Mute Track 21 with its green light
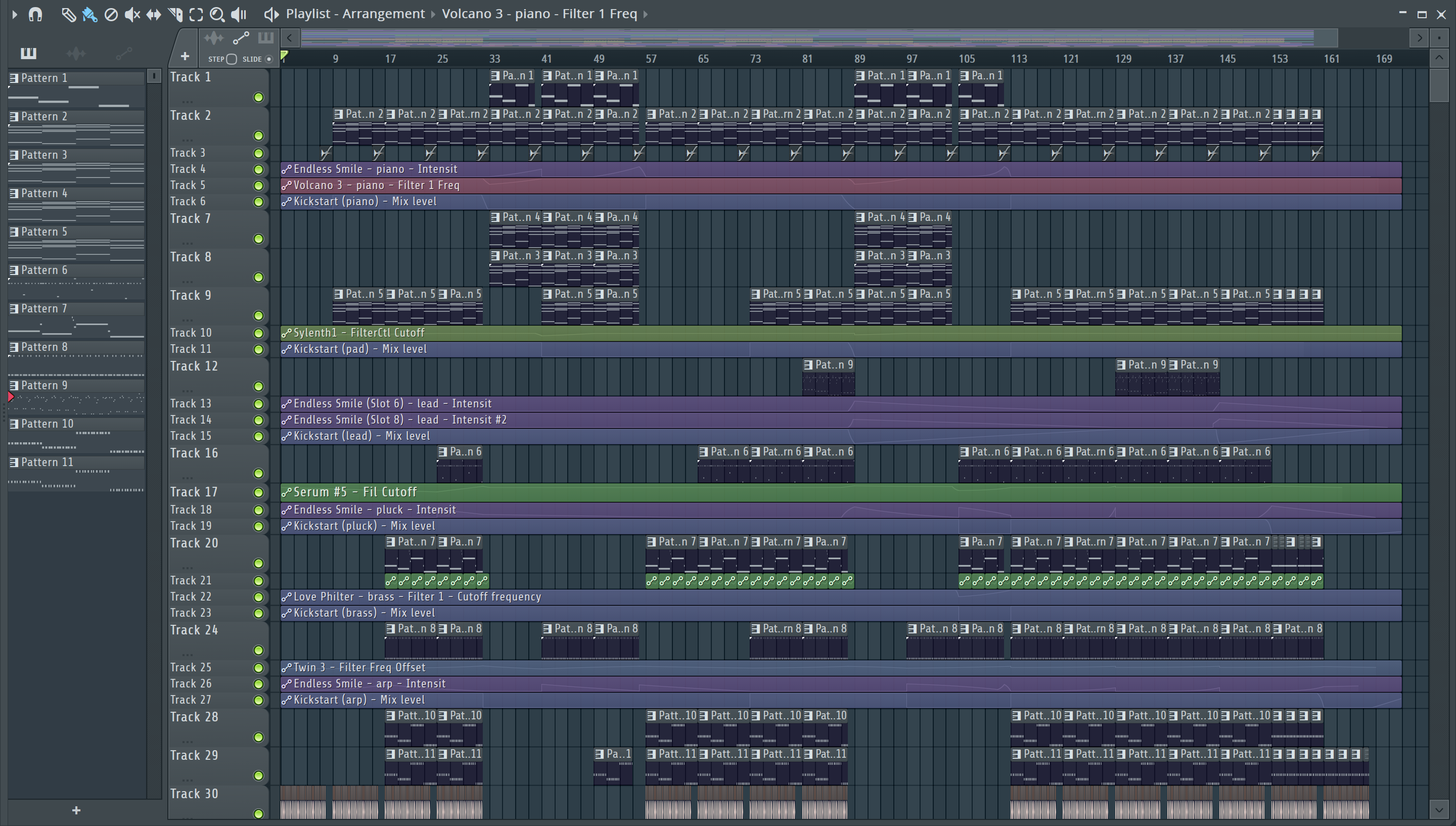Screen dimensions: 1456x826 pyautogui.click(x=259, y=581)
